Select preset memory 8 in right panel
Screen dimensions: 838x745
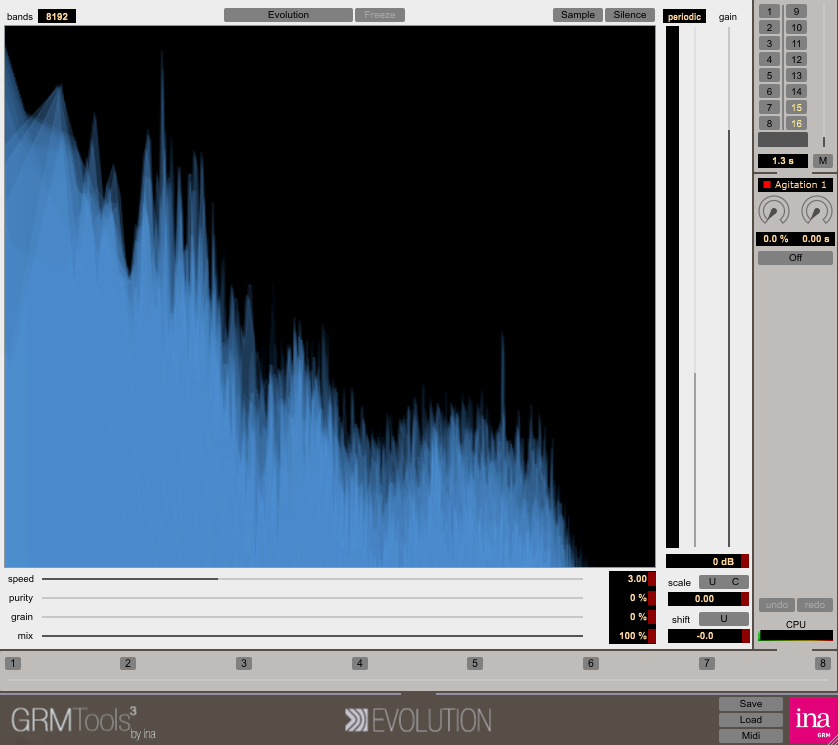(x=769, y=123)
